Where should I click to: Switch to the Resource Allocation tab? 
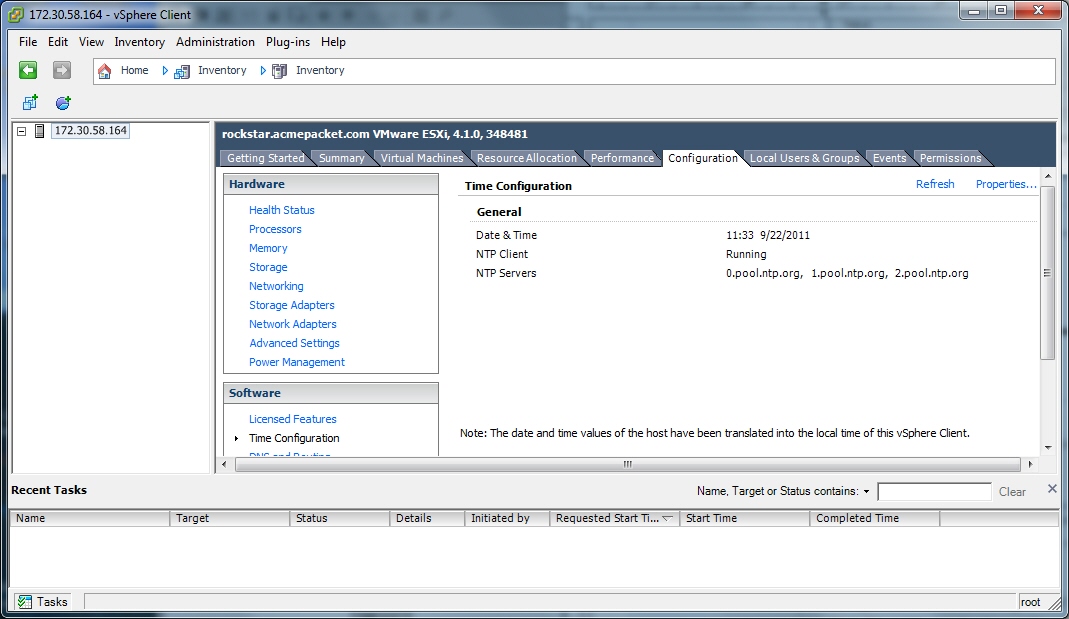[x=527, y=158]
